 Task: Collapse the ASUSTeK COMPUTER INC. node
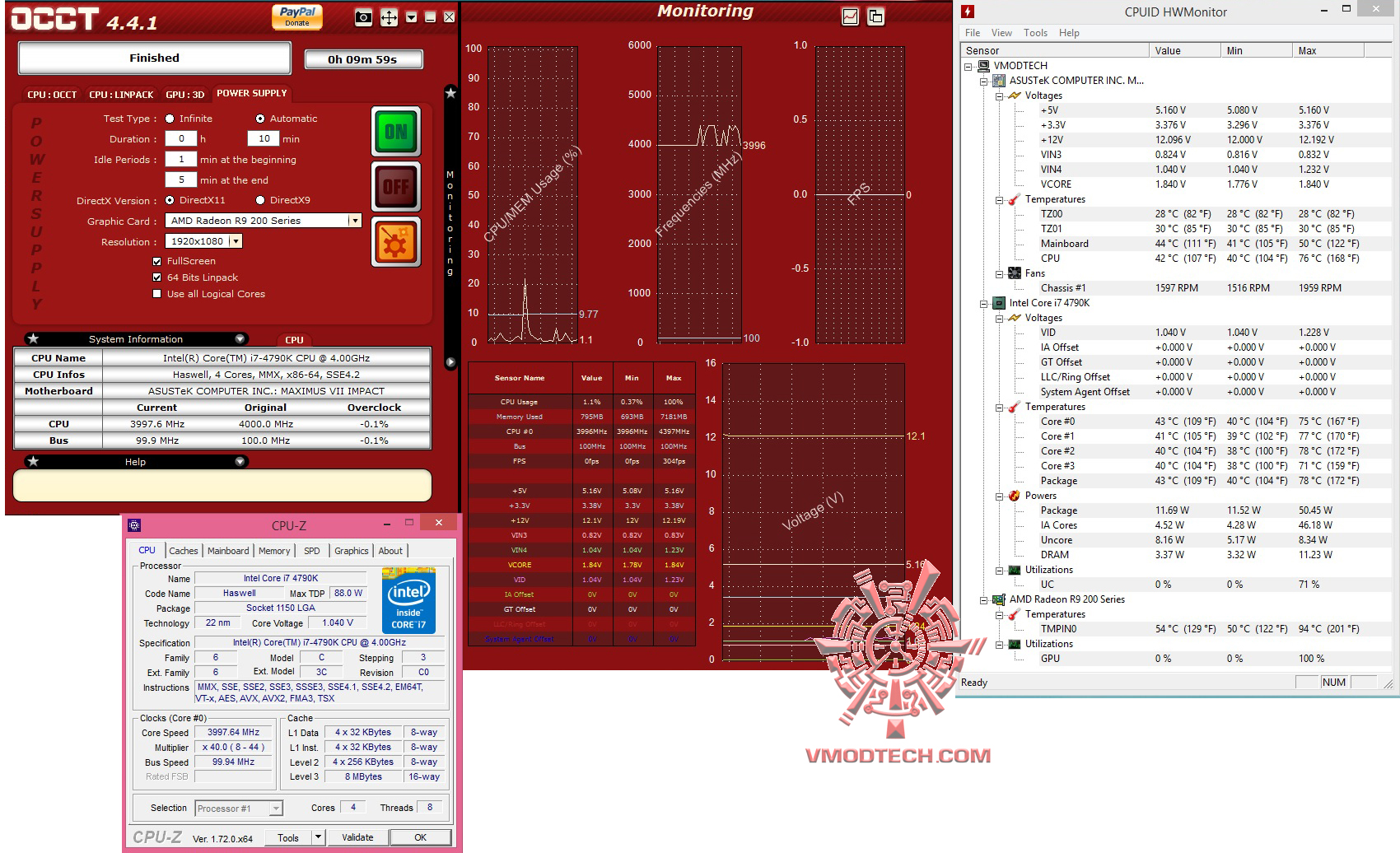(983, 81)
